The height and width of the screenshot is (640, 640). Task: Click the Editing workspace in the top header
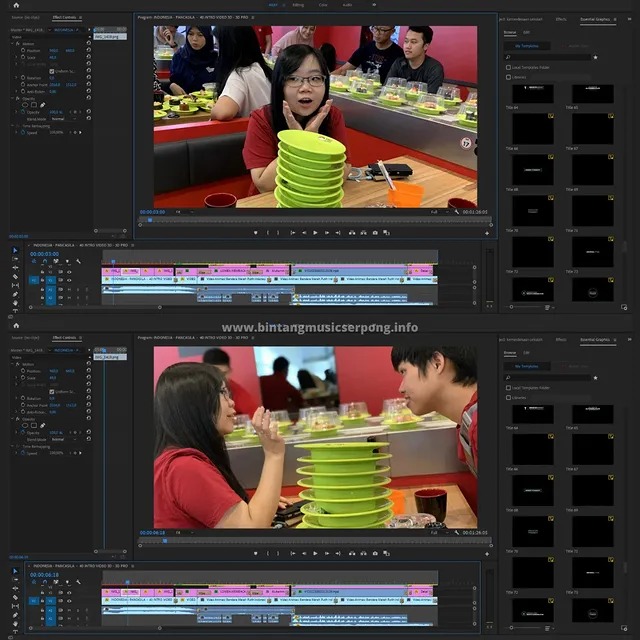303,4
